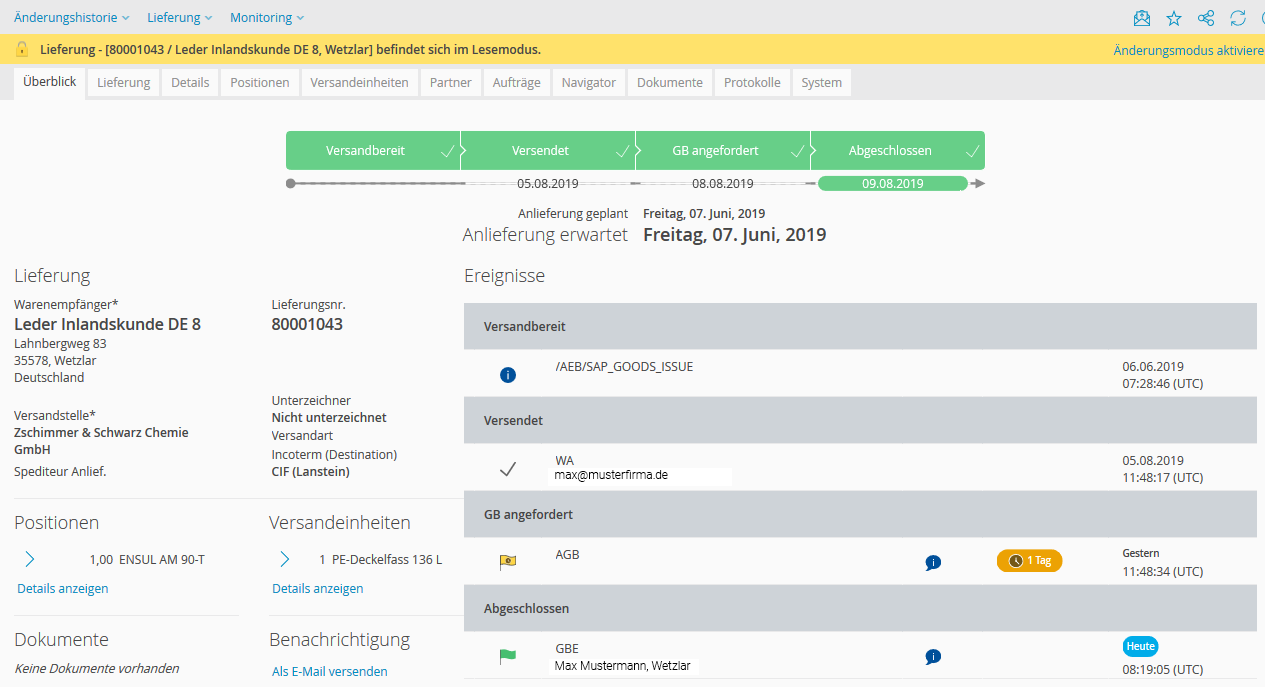Click the favorites star icon
The image size is (1265, 687).
1173,17
